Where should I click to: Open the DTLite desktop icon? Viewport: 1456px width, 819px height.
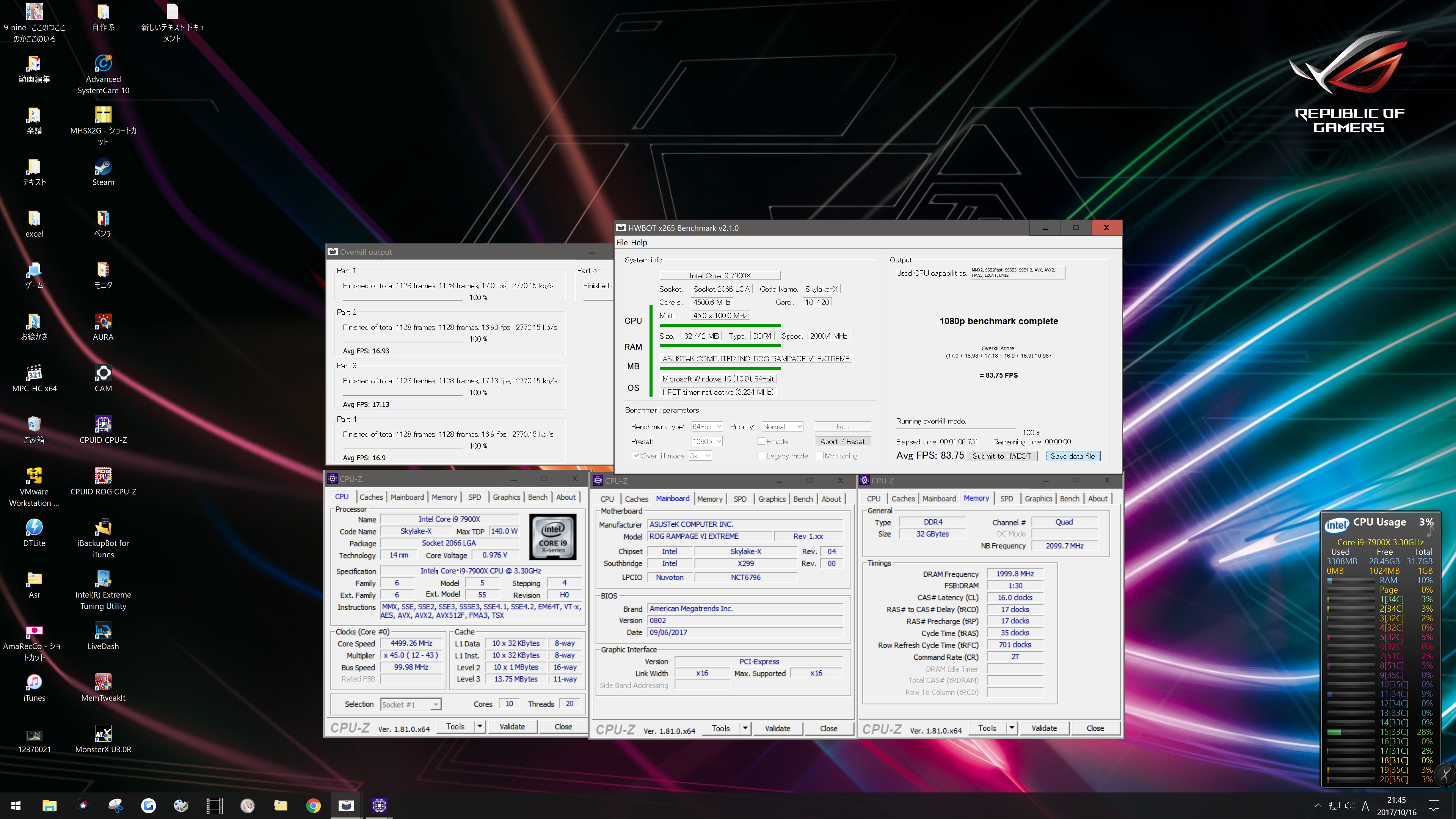point(35,533)
